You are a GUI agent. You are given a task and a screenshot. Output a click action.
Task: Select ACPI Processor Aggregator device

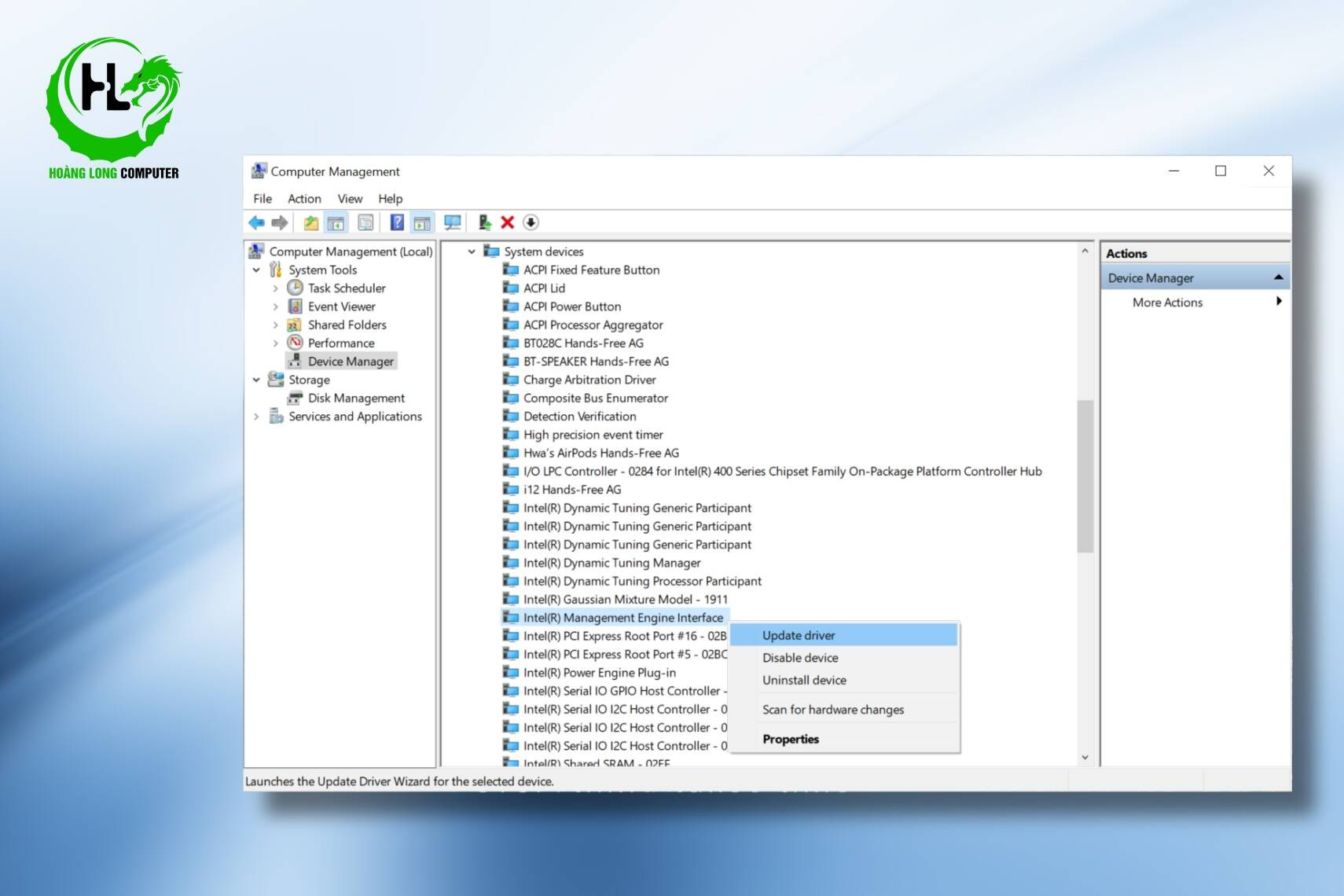point(593,325)
